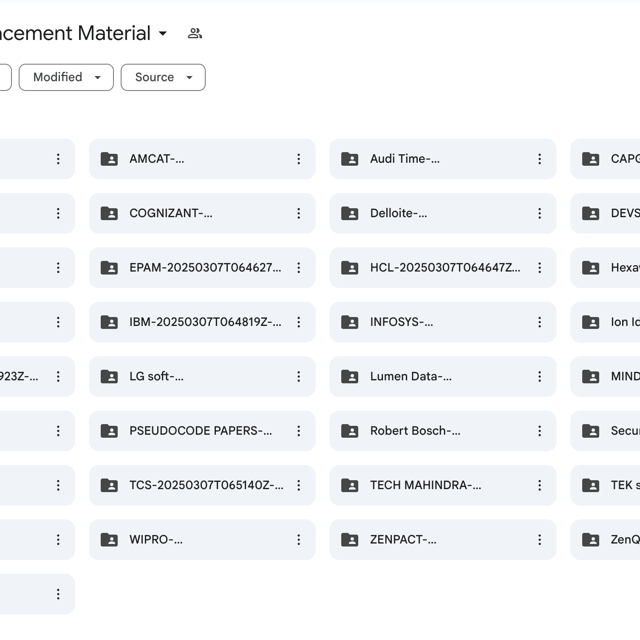Select the PSEUDOCODE PAPERS folder name
This screenshot has width=640, height=640.
(200, 431)
